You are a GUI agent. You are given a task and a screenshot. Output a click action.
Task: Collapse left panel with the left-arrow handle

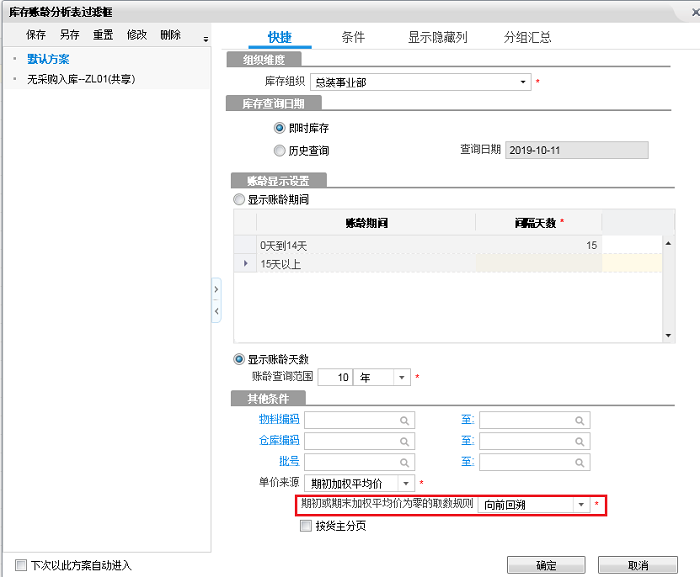(216, 313)
